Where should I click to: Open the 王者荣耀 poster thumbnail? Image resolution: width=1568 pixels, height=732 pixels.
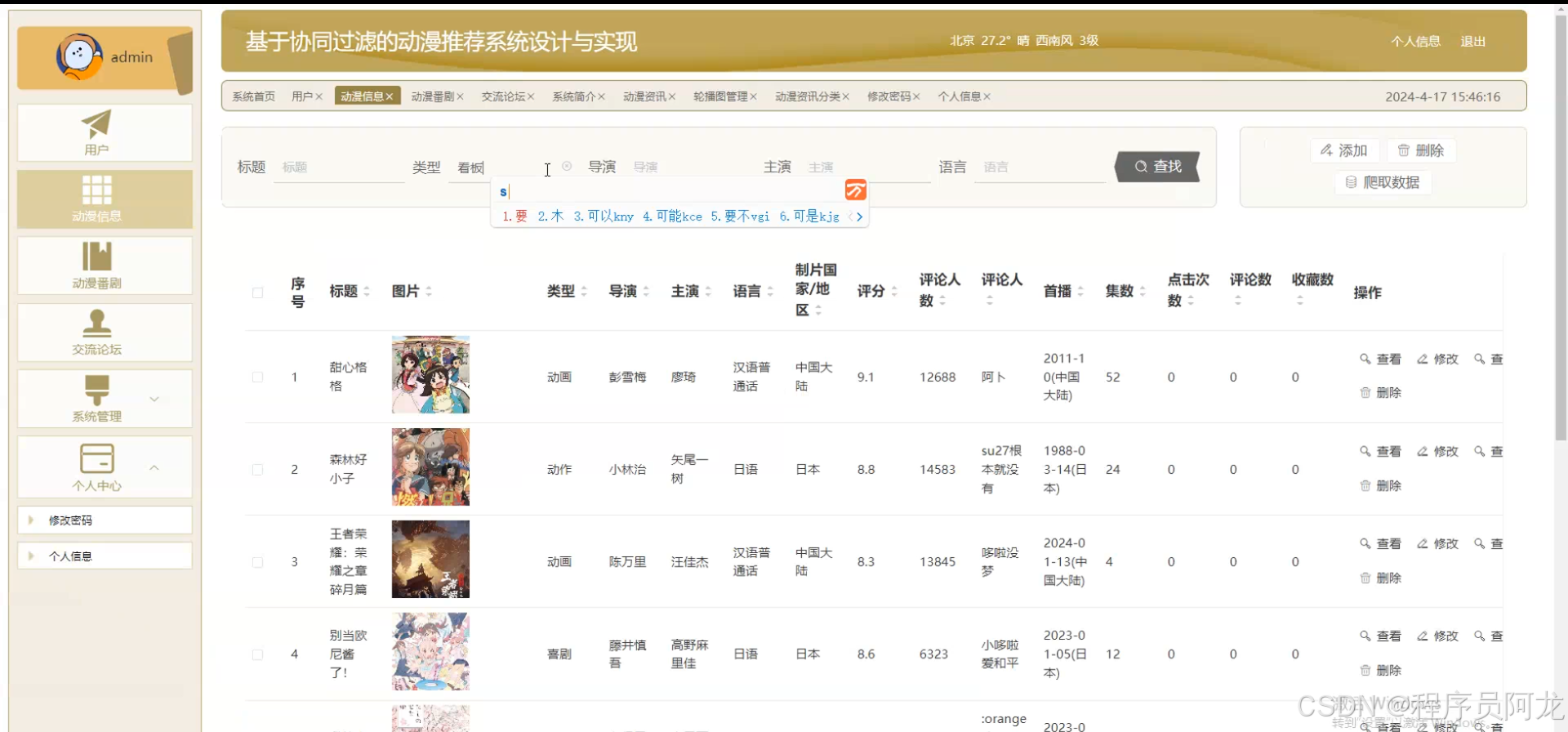430,560
